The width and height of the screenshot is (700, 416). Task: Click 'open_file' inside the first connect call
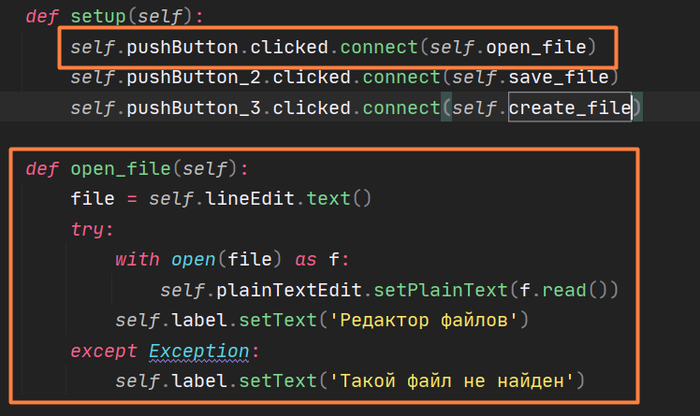click(x=540, y=46)
